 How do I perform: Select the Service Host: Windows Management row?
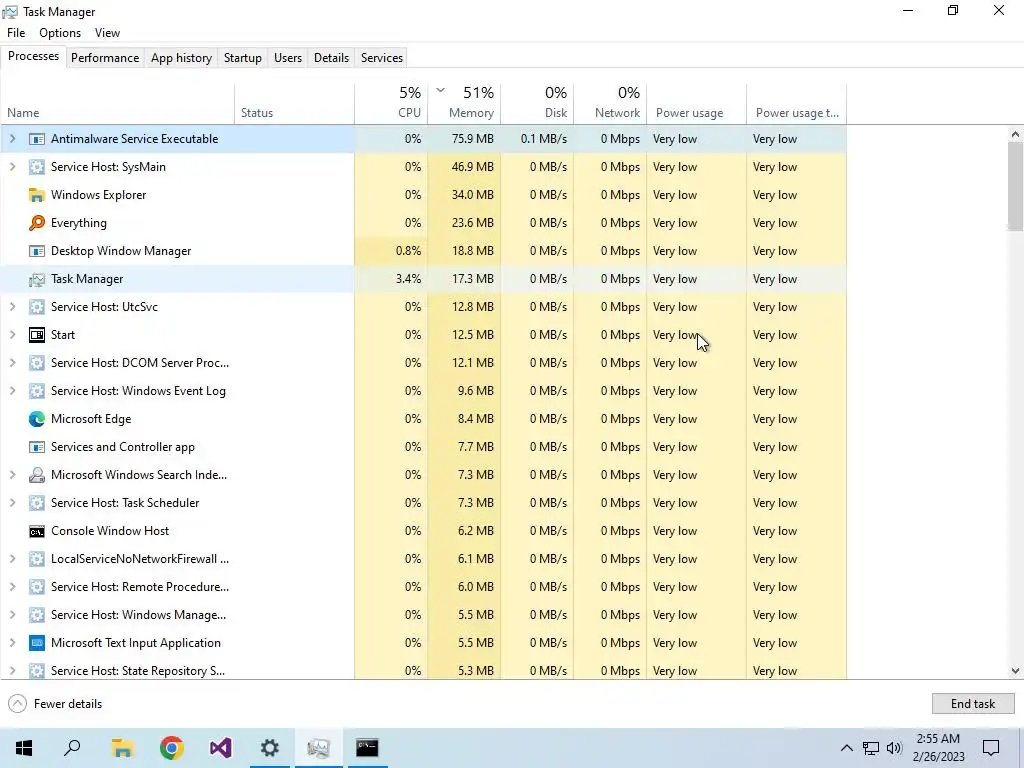(423, 615)
